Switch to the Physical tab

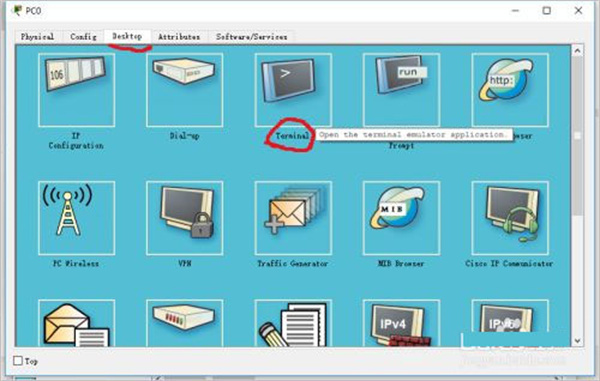coord(37,37)
